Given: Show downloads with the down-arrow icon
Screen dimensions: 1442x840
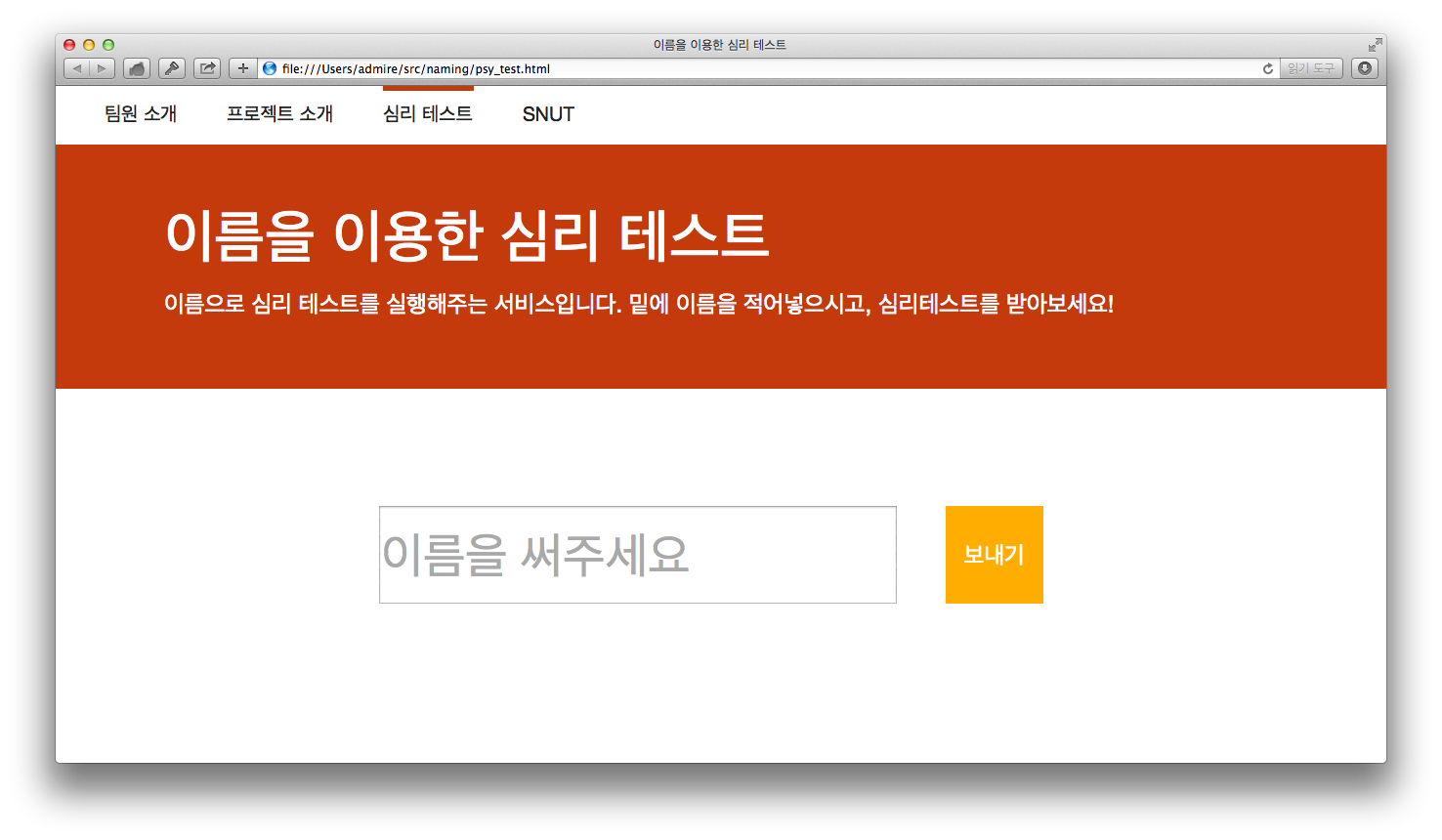Looking at the screenshot, I should pyautogui.click(x=1365, y=68).
